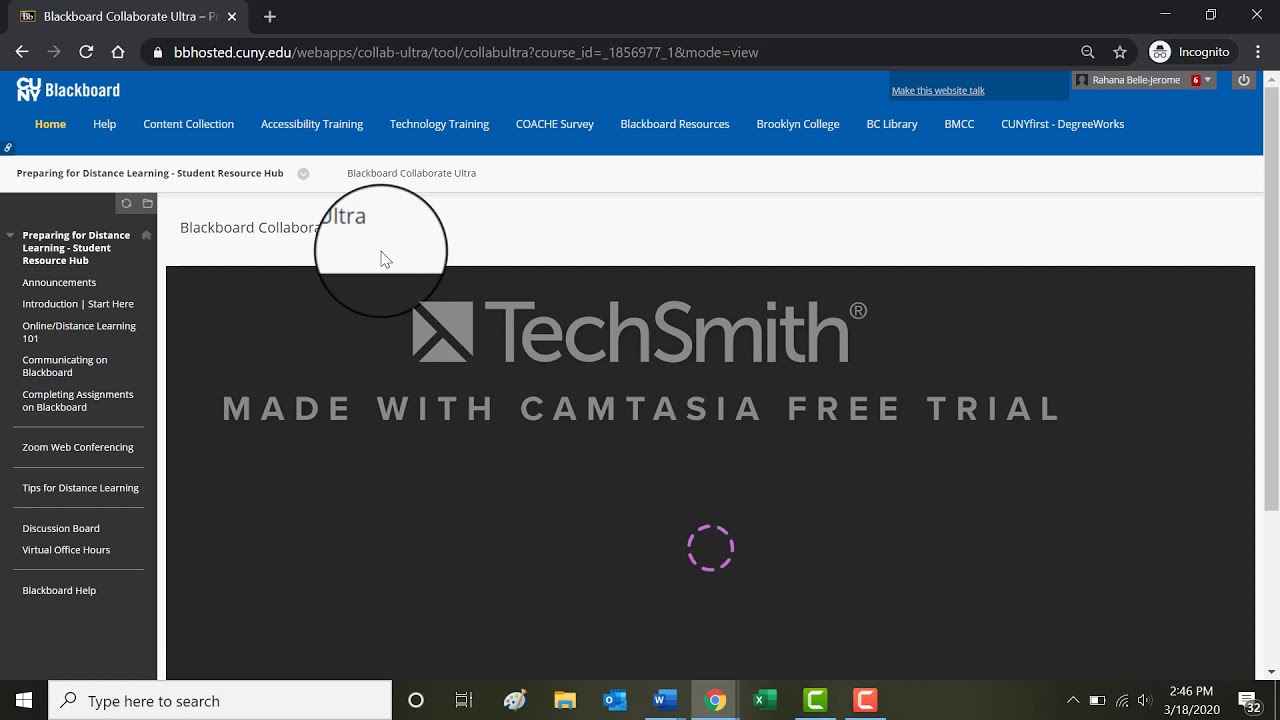This screenshot has width=1280, height=720.
Task: Open a new browser tab
Action: [270, 17]
